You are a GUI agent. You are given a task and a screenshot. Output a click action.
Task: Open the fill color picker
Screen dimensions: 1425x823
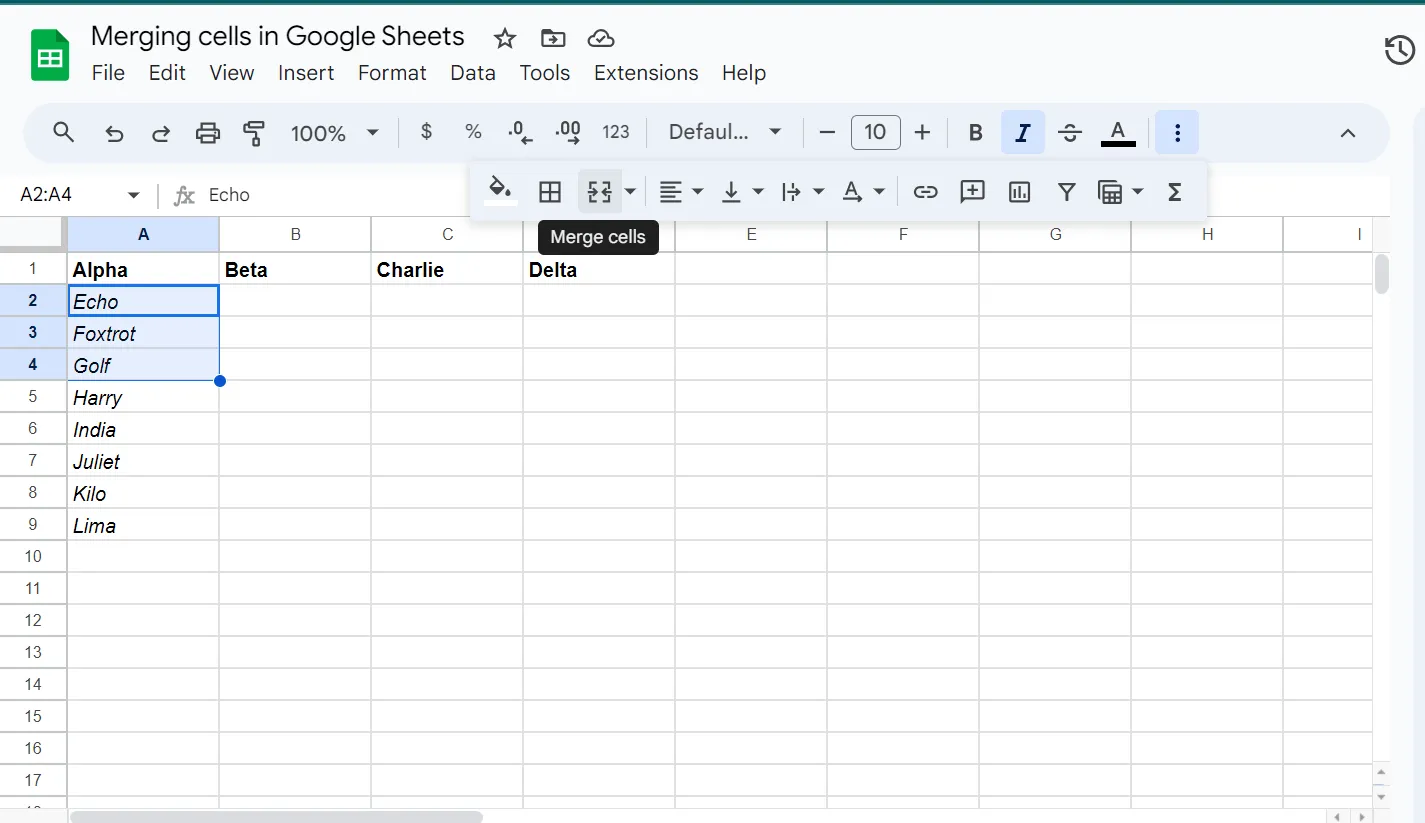click(x=500, y=190)
